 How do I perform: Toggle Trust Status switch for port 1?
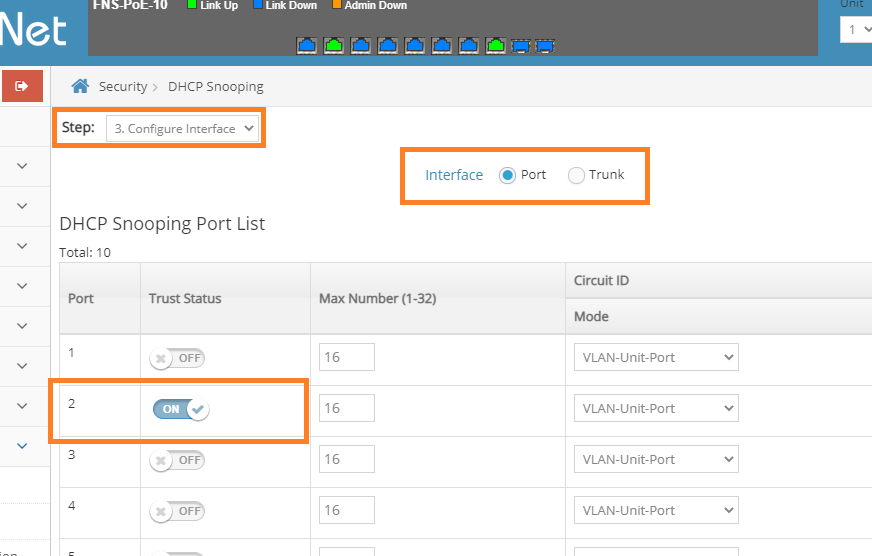point(177,358)
